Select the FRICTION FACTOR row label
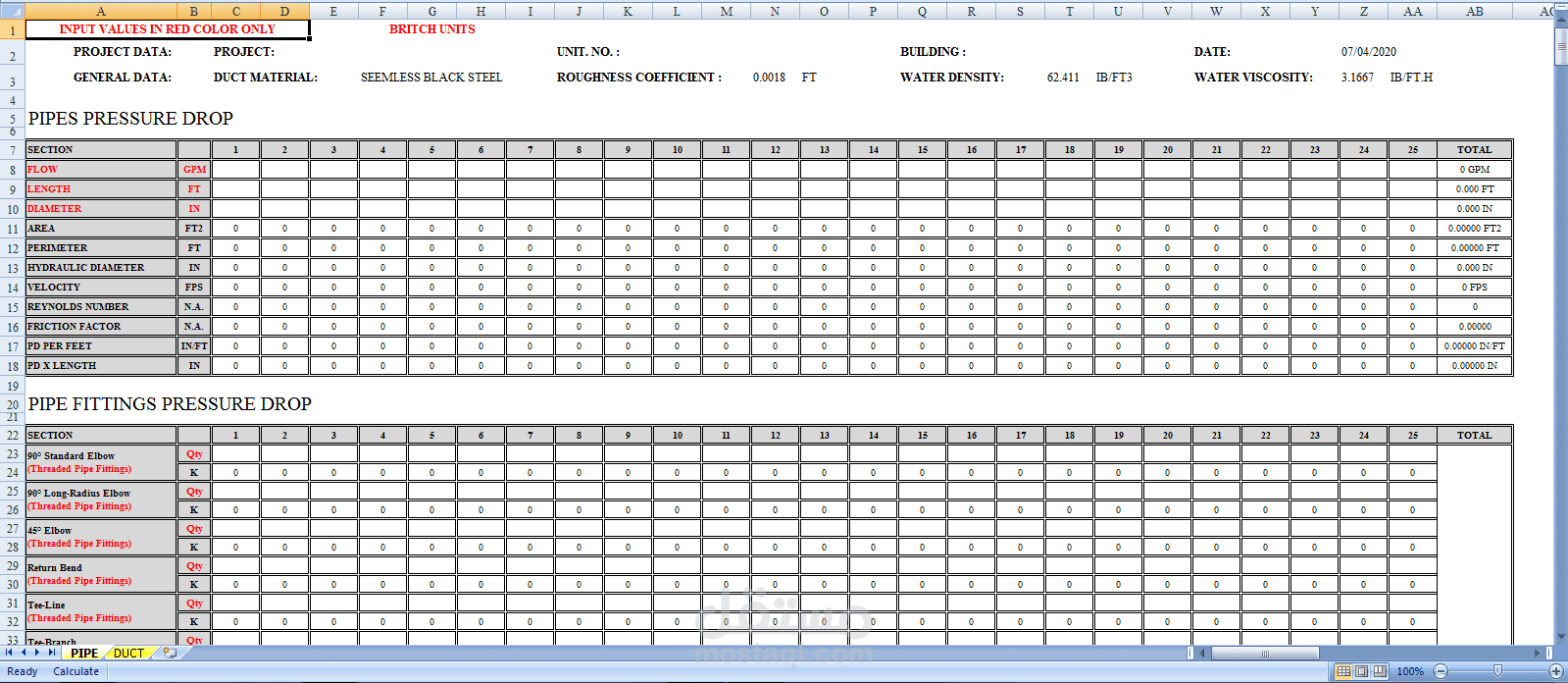Screen dimensions: 1568x683 click(x=101, y=327)
